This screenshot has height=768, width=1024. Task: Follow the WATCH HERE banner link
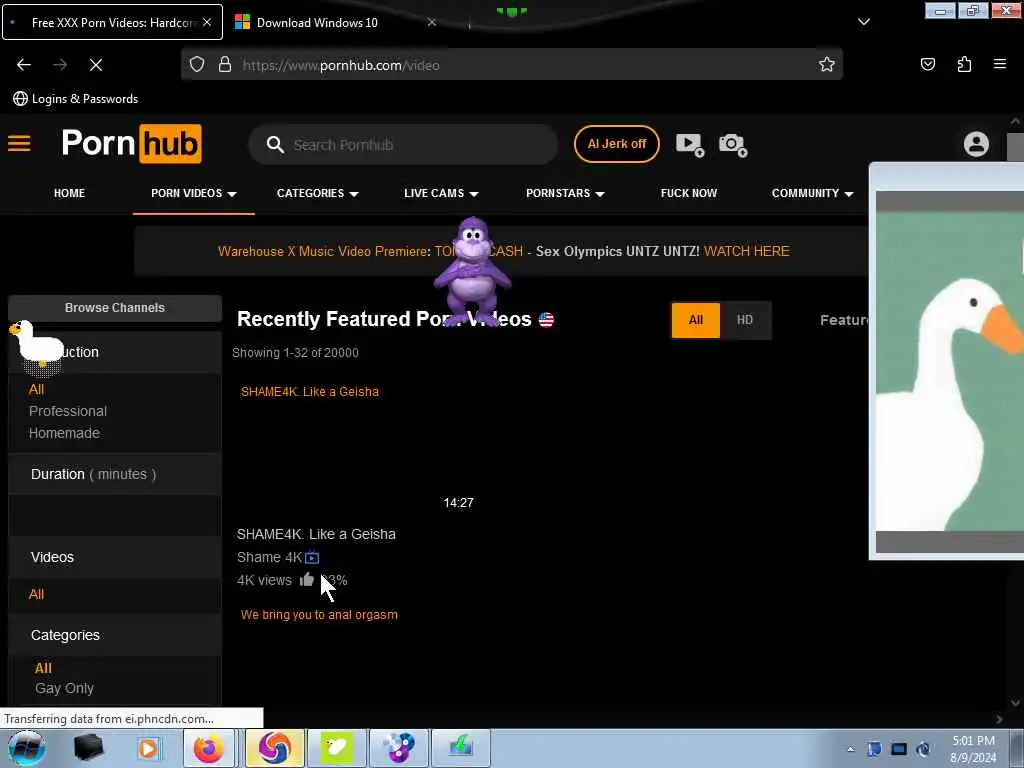(746, 251)
